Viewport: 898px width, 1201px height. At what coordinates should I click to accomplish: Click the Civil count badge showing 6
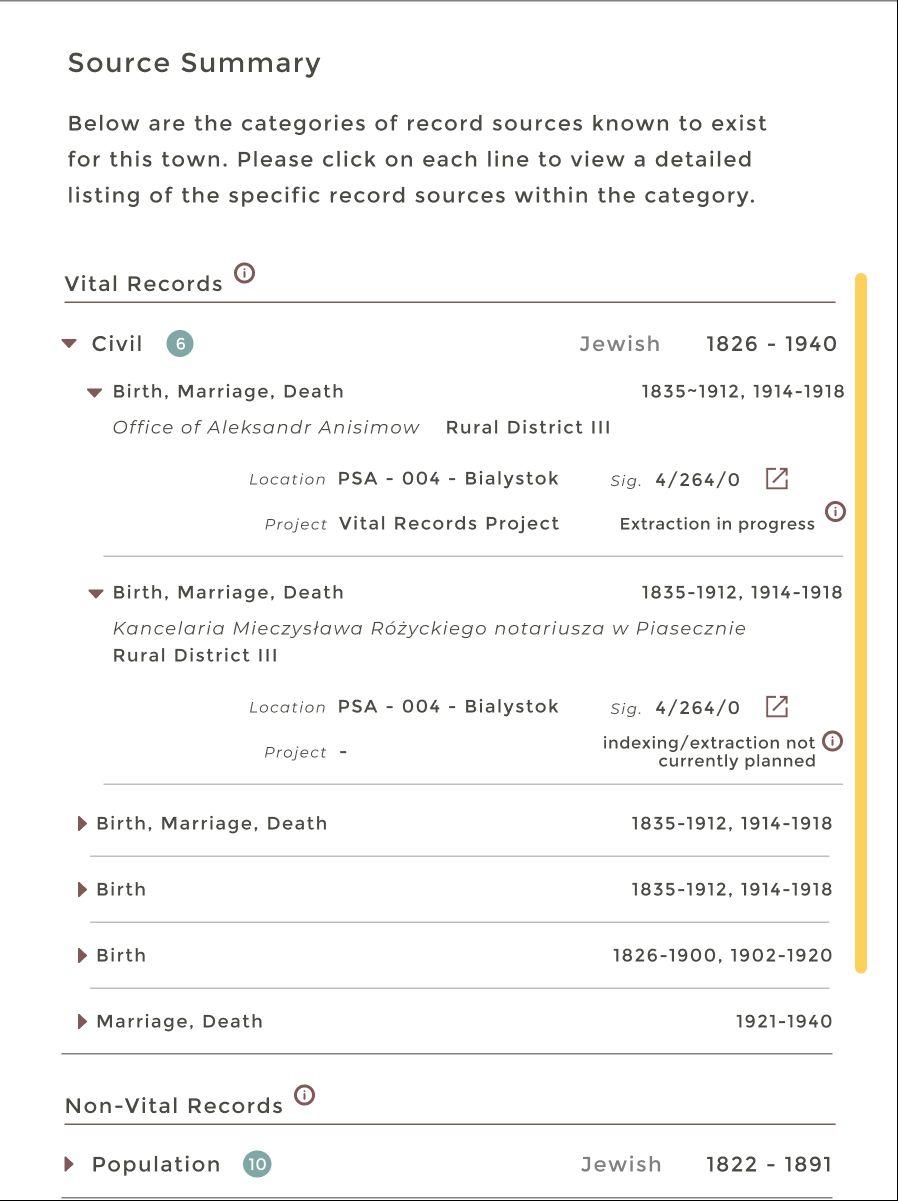click(x=180, y=344)
